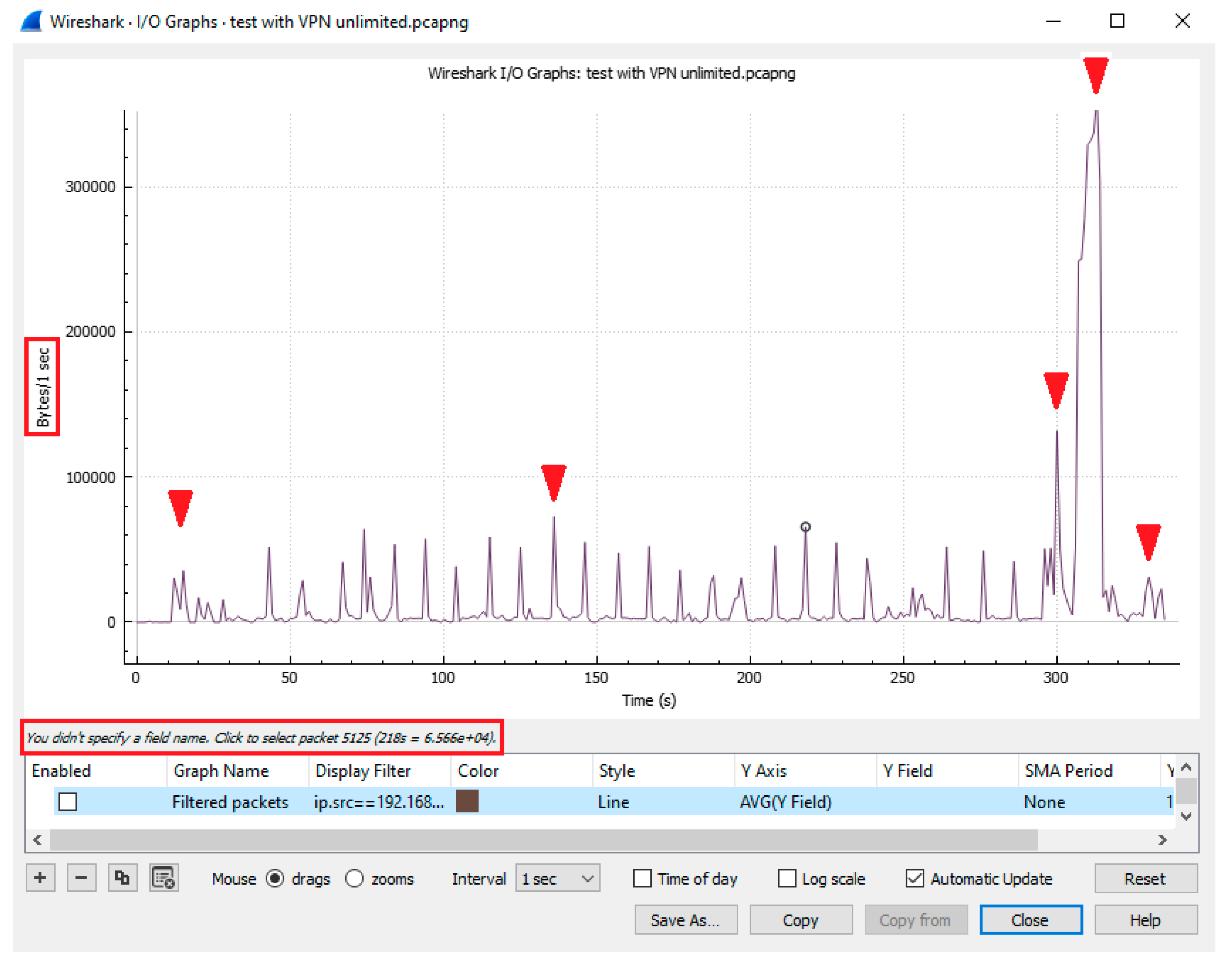Click the Color column header
Image resolution: width=1232 pixels, height=968 pixels.
coord(522,771)
